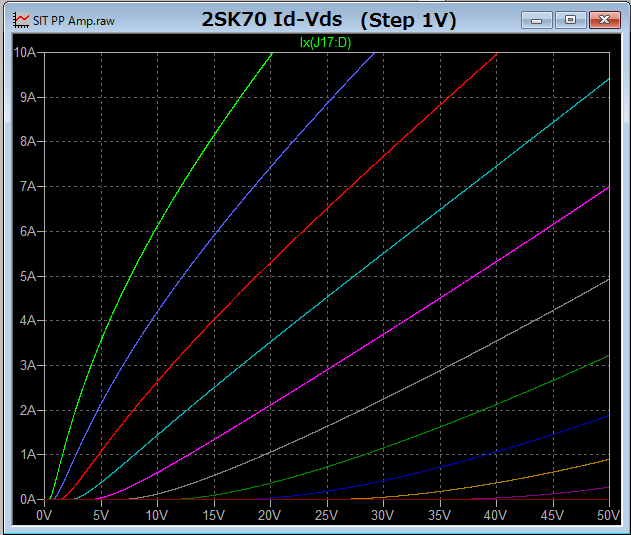Image resolution: width=631 pixels, height=535 pixels.
Task: Click the 6A vertical axis label
Action: pos(28,231)
